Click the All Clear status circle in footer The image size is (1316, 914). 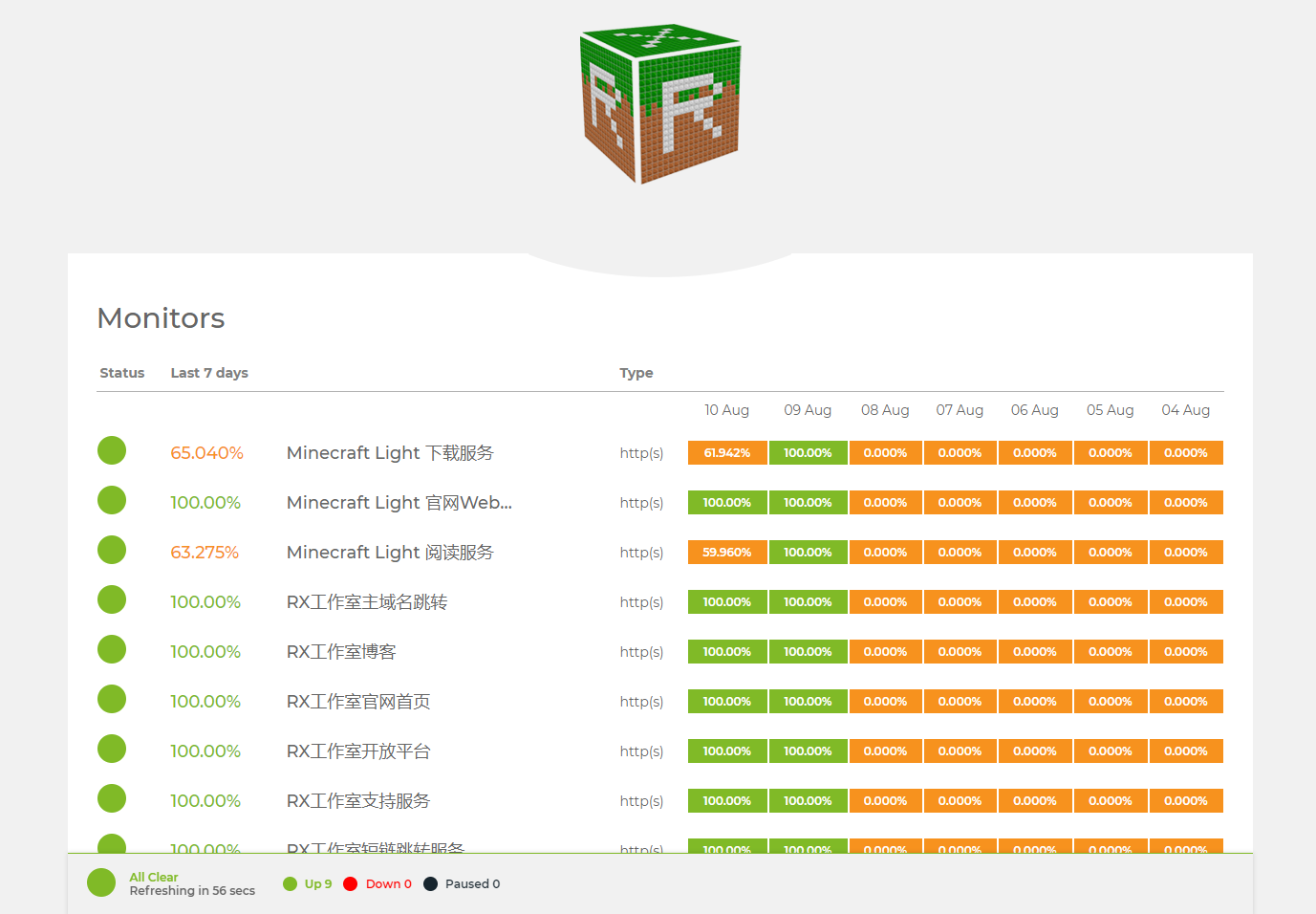pyautogui.click(x=101, y=882)
